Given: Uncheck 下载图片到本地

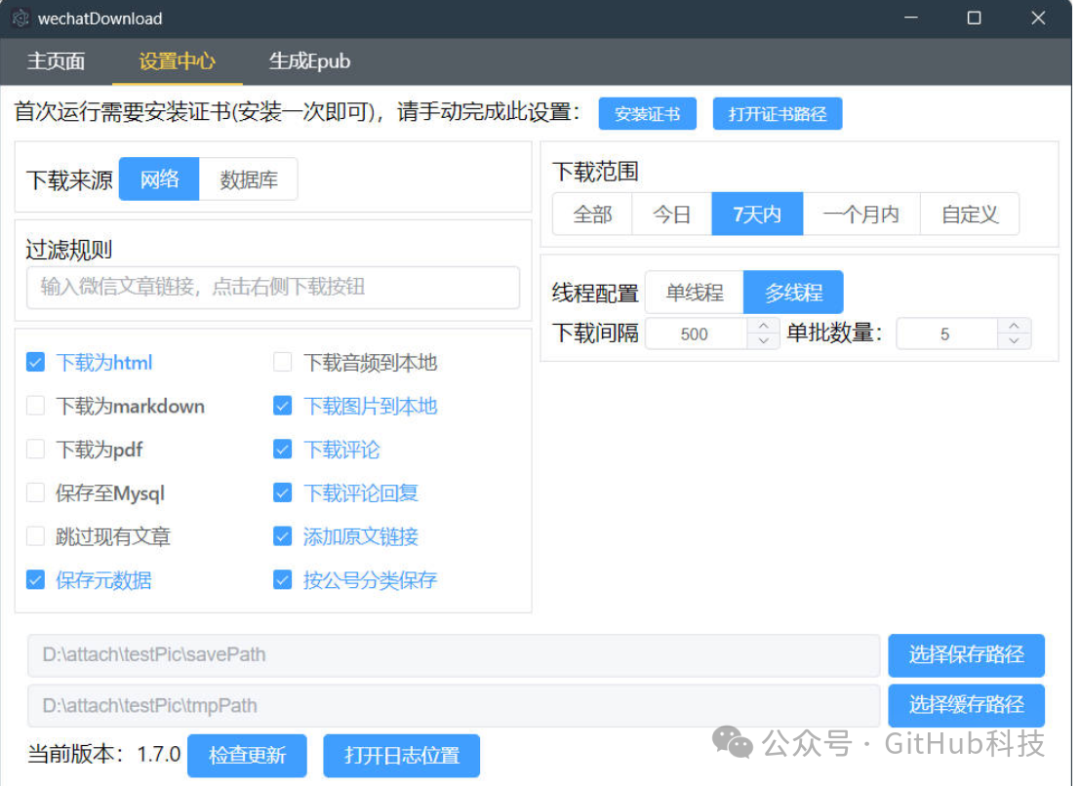Looking at the screenshot, I should coord(283,406).
